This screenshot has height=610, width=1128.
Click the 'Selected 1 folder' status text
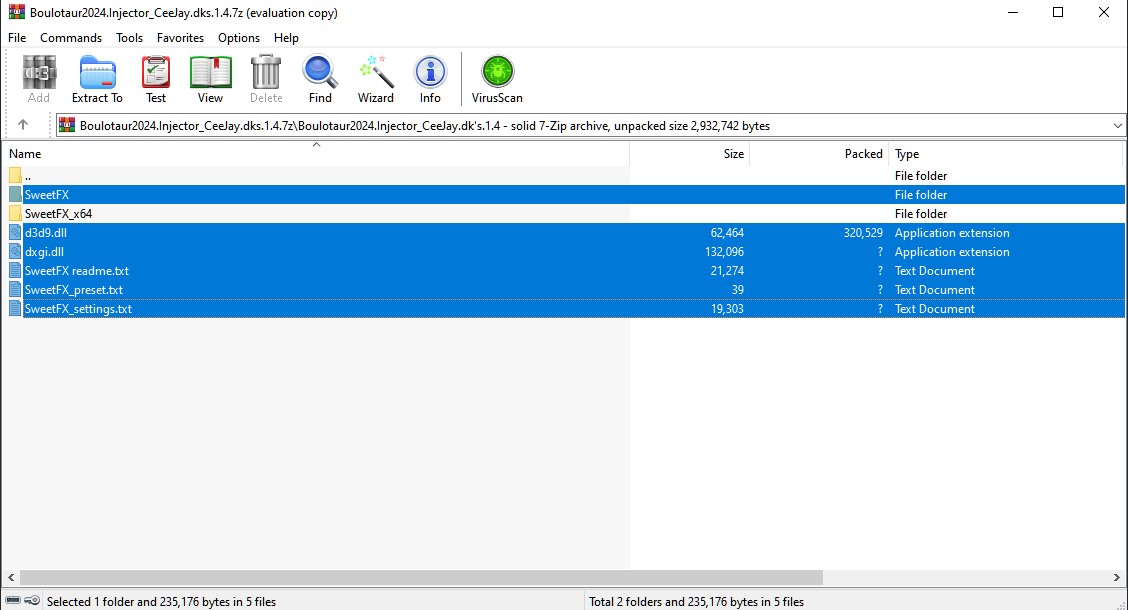161,601
